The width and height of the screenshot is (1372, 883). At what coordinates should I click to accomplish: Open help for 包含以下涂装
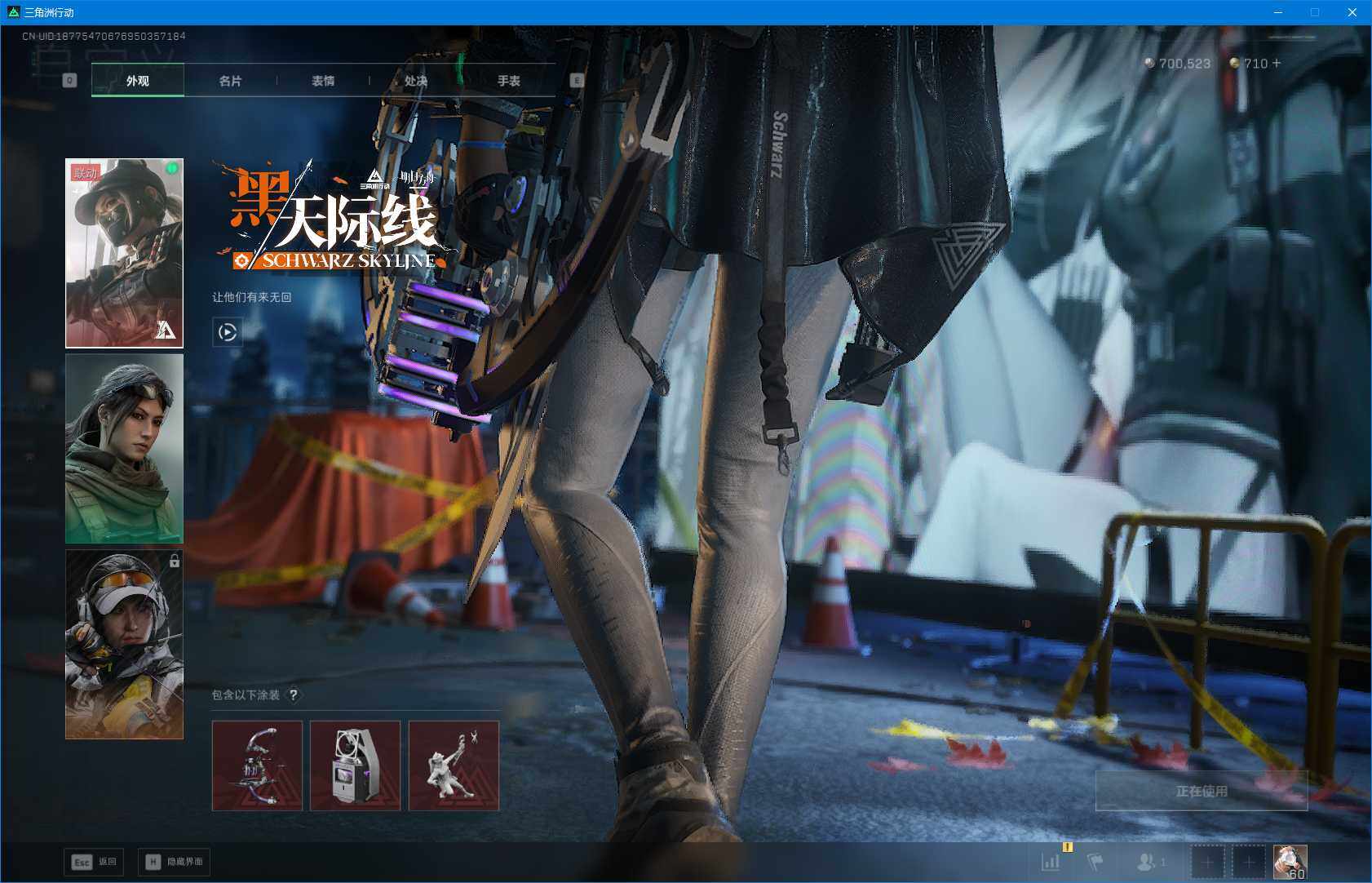293,695
